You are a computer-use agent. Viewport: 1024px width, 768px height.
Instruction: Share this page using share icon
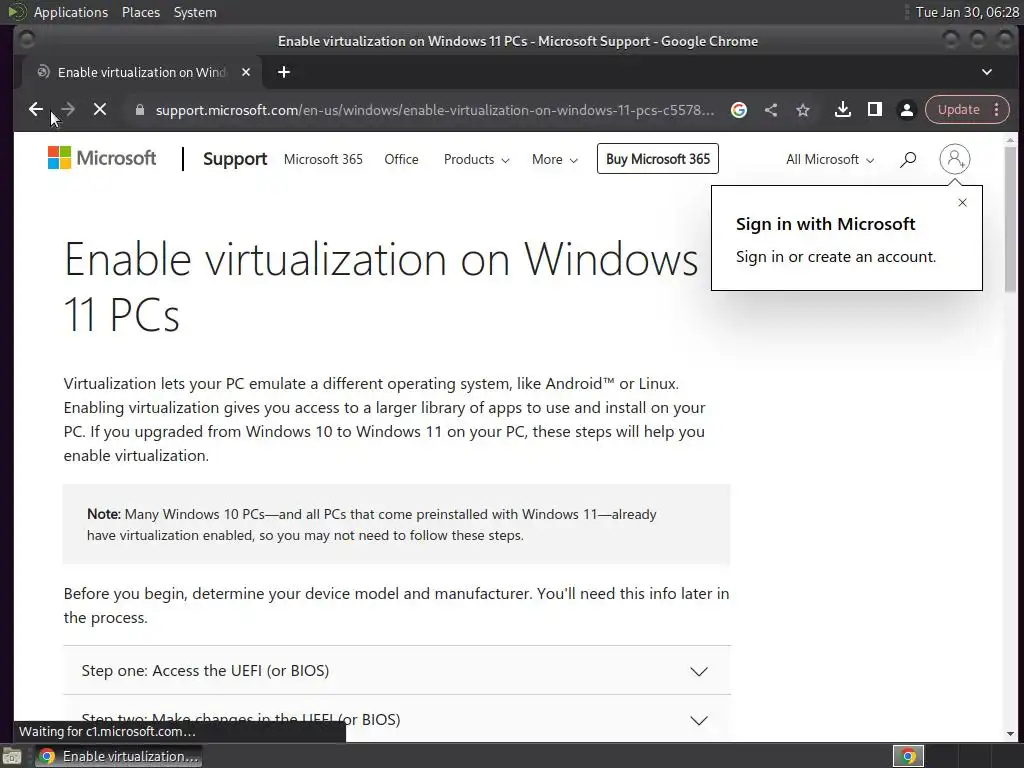click(771, 110)
